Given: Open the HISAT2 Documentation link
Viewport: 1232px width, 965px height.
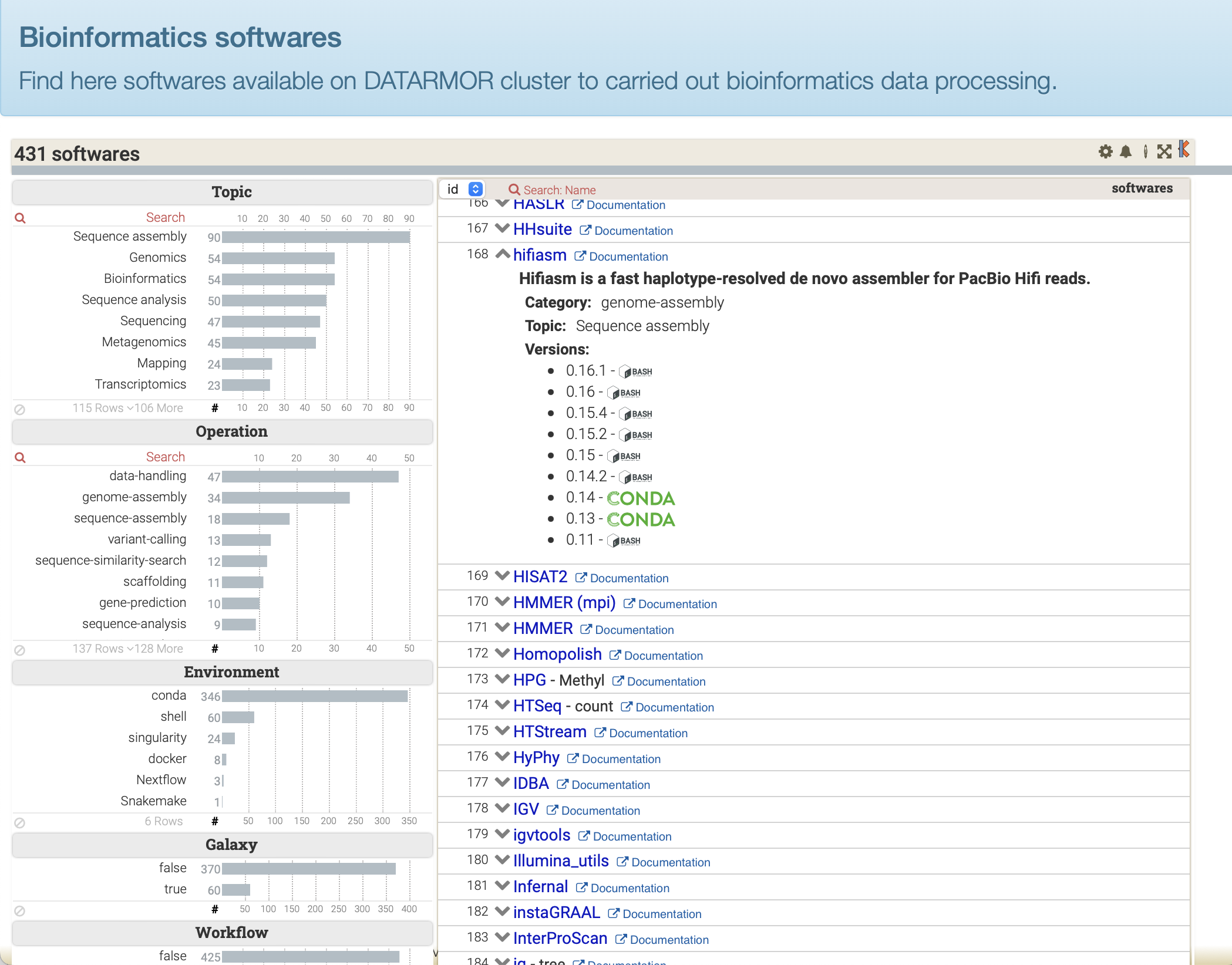Looking at the screenshot, I should click(622, 578).
